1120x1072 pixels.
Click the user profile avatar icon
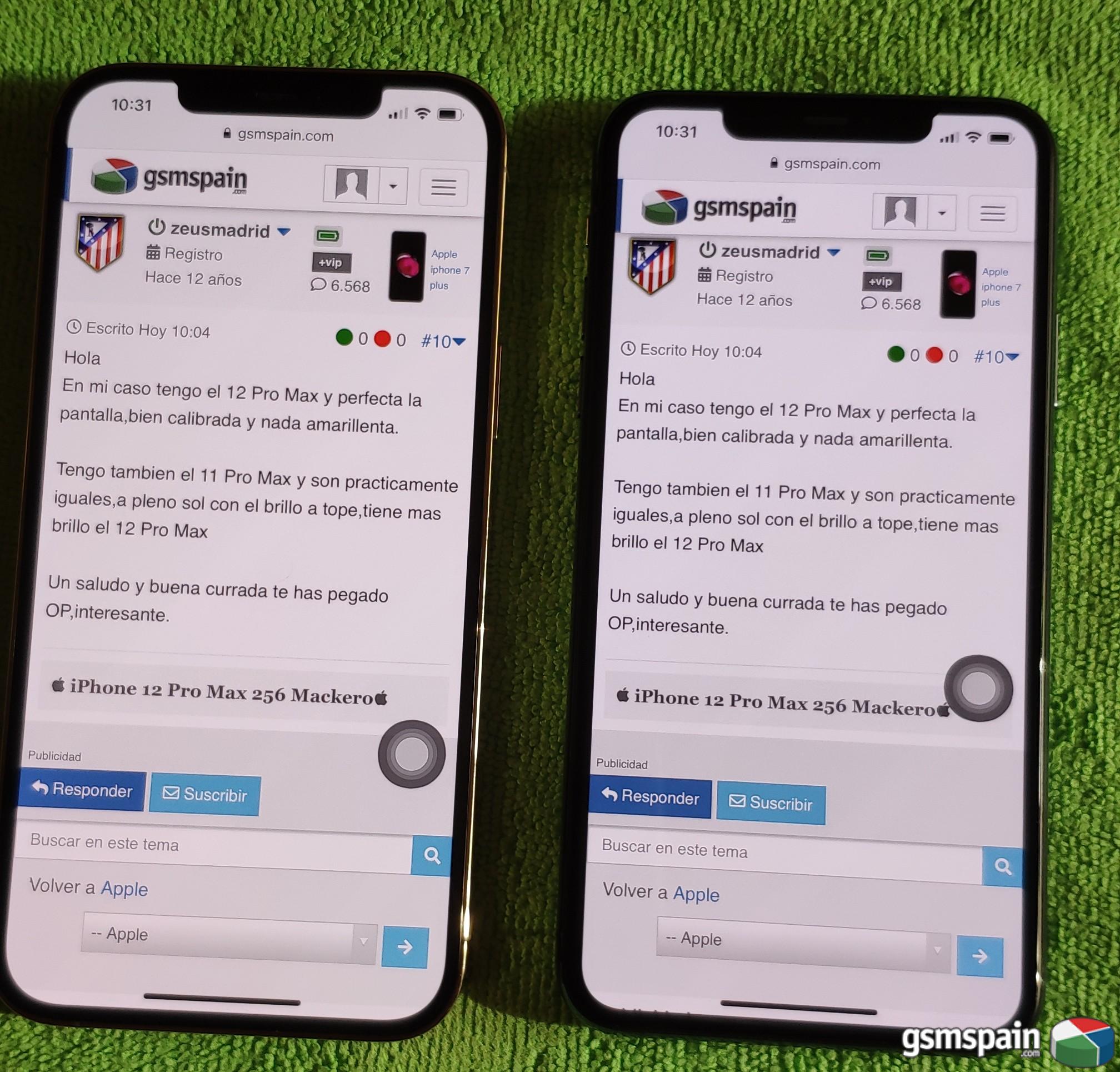click(354, 175)
